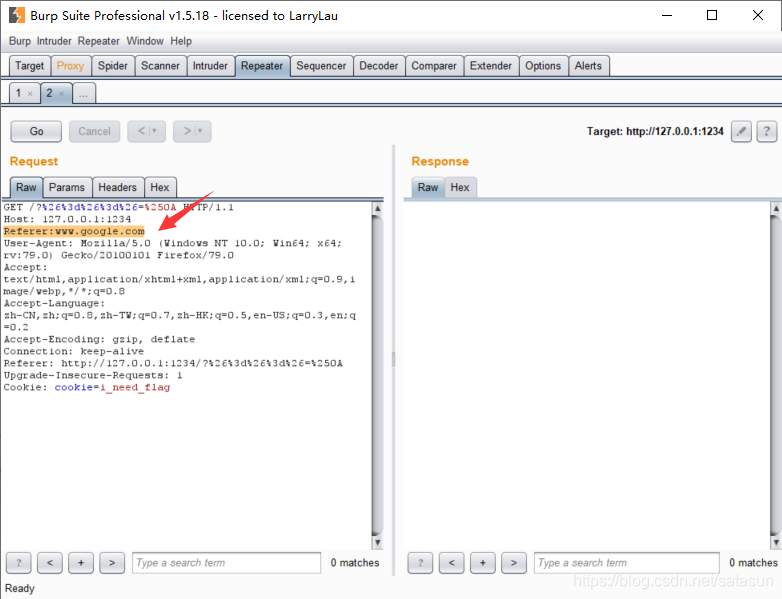The height and width of the screenshot is (599, 782).
Task: Click the cookie value i_need_flag
Action: click(x=135, y=388)
